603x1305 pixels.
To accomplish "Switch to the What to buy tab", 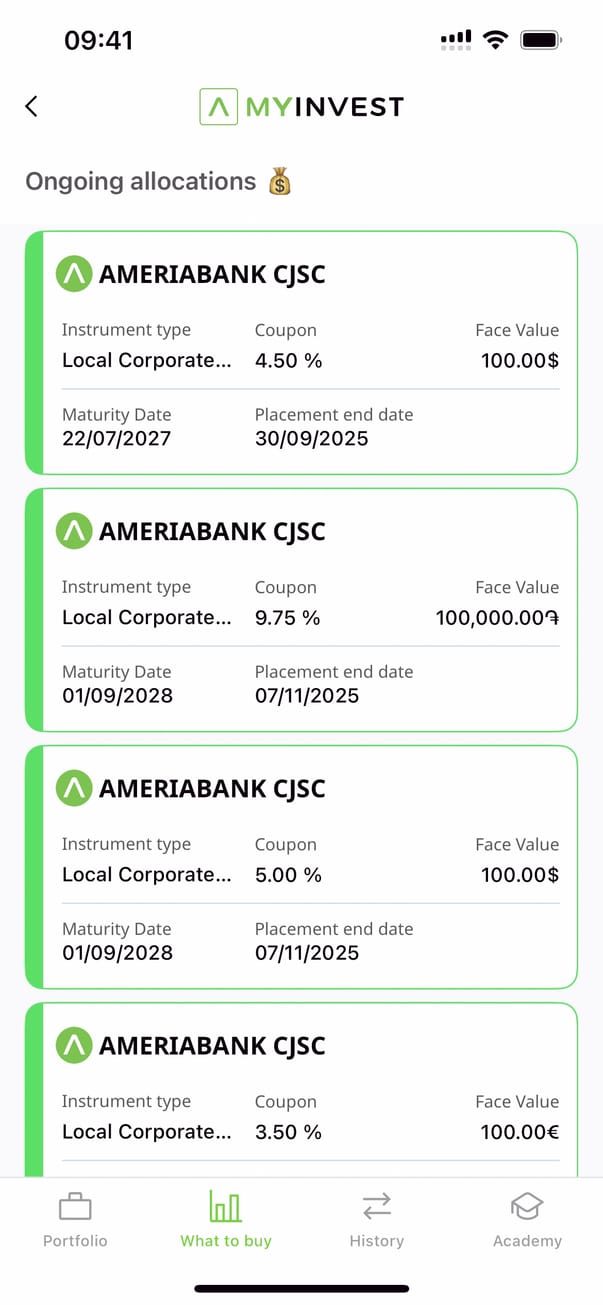I will pos(226,1221).
